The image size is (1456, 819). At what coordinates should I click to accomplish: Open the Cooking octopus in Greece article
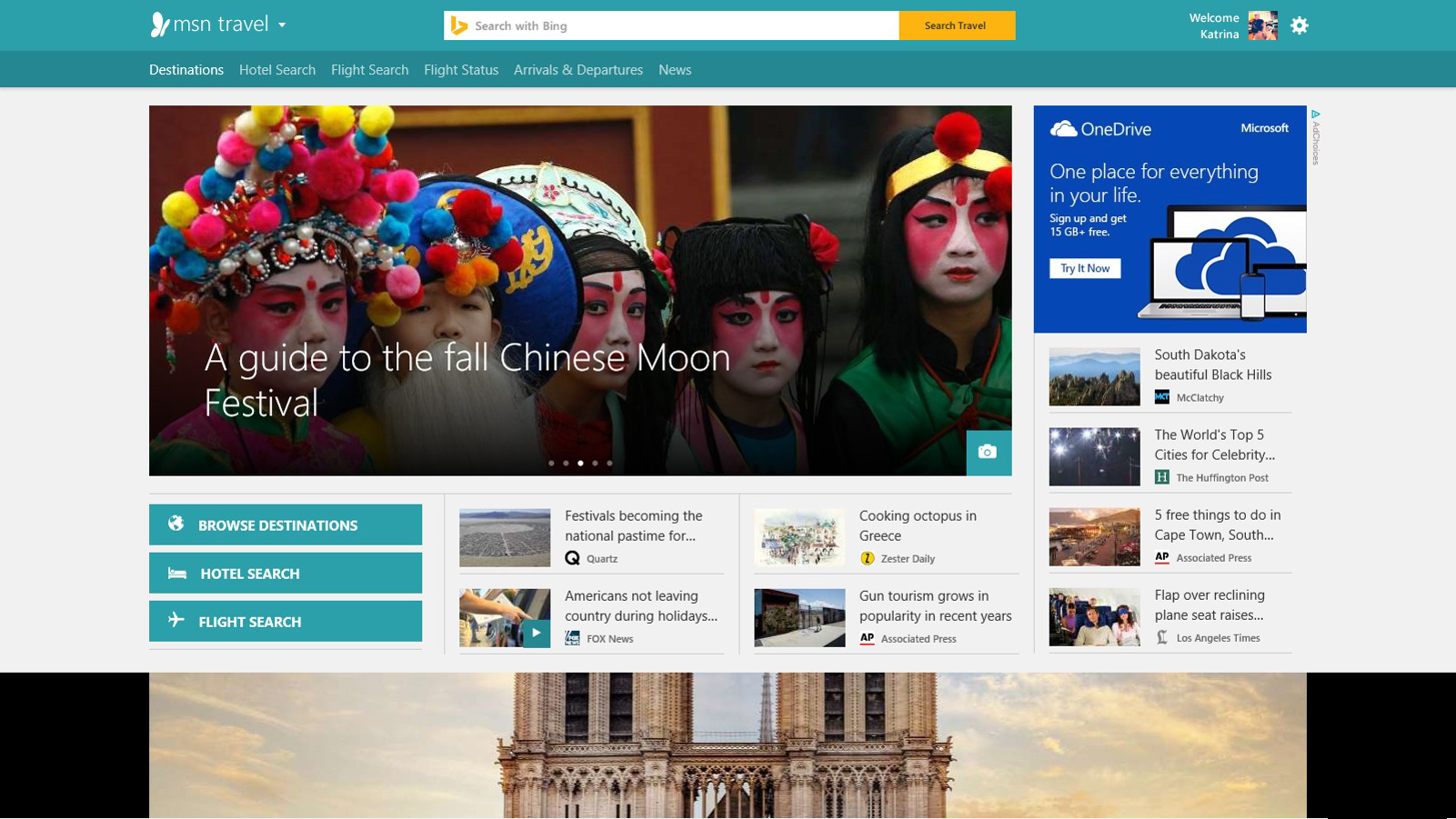918,525
